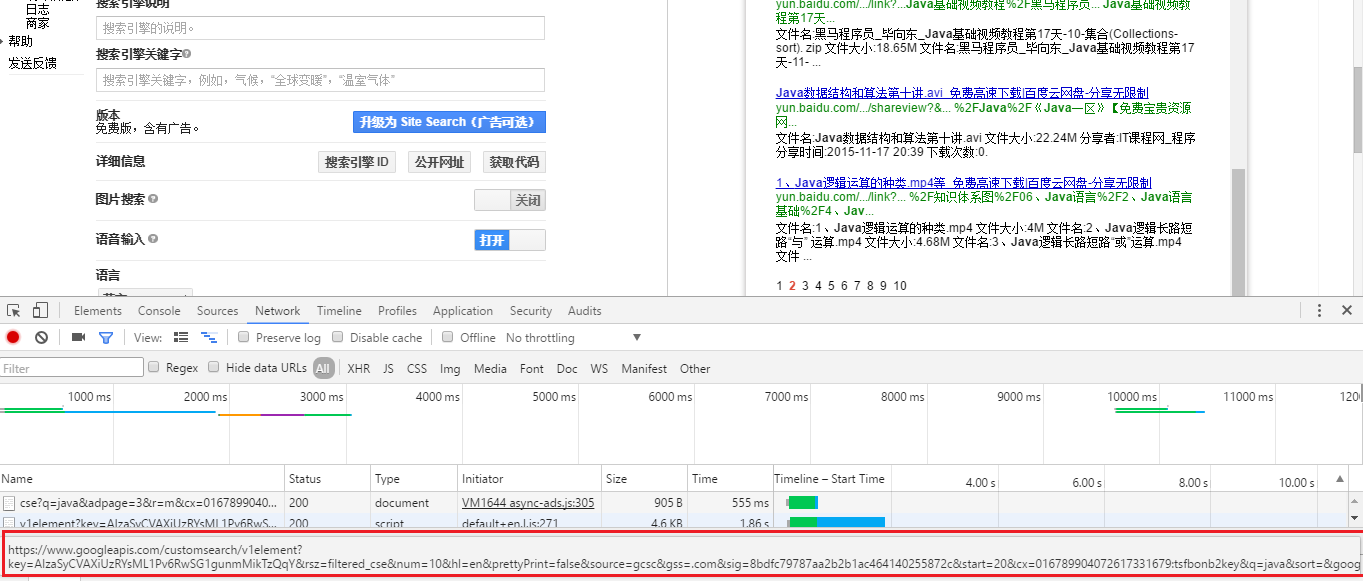Filter requests by WS type
Viewport: 1363px width, 581px height.
point(599,368)
